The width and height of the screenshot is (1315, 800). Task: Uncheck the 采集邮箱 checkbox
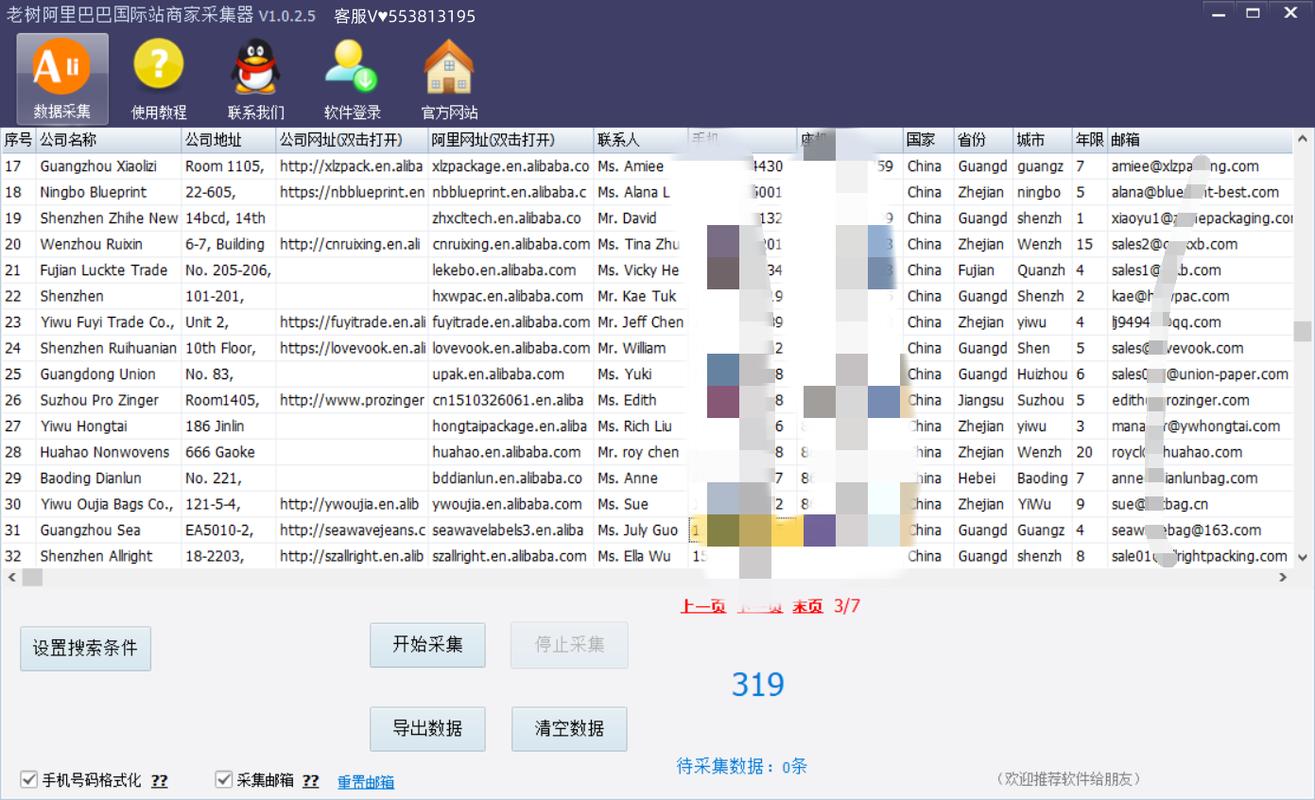(223, 779)
